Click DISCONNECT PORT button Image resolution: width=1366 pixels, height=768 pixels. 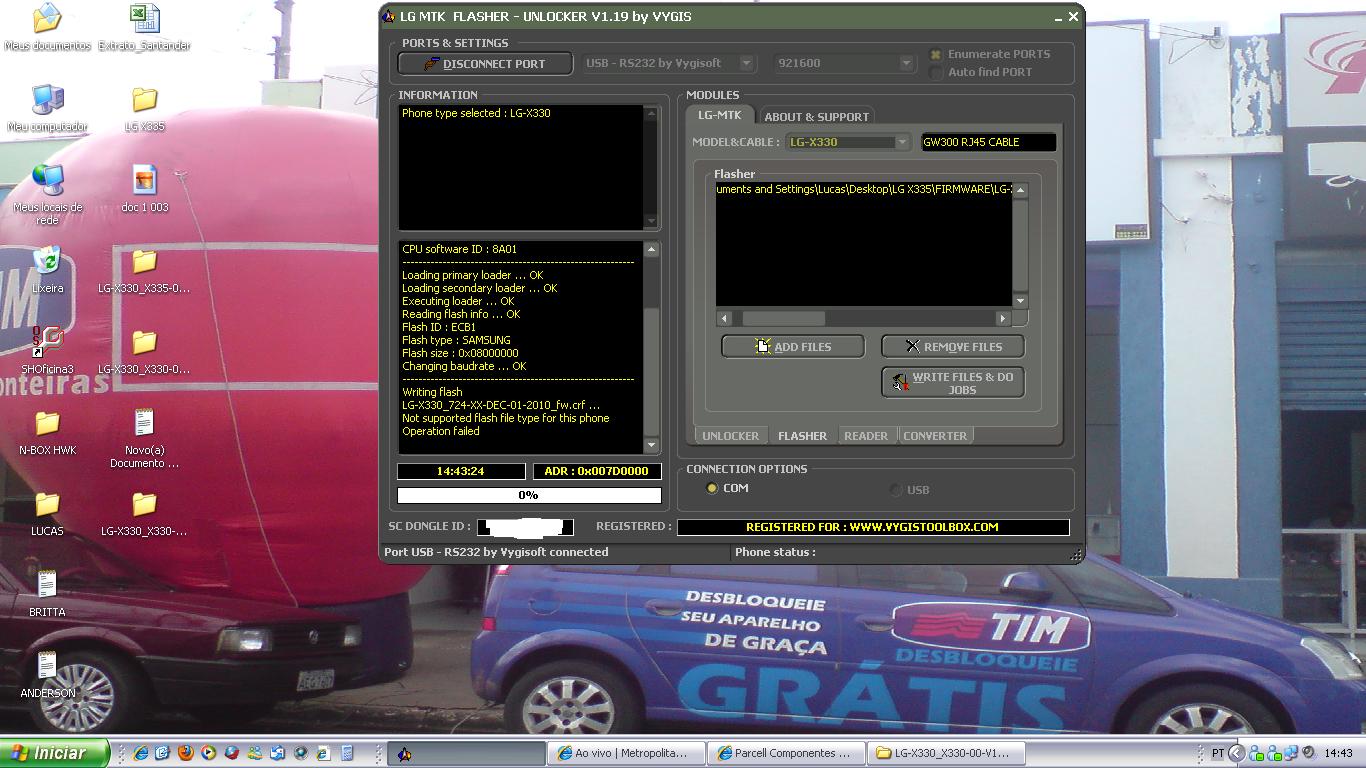(485, 64)
